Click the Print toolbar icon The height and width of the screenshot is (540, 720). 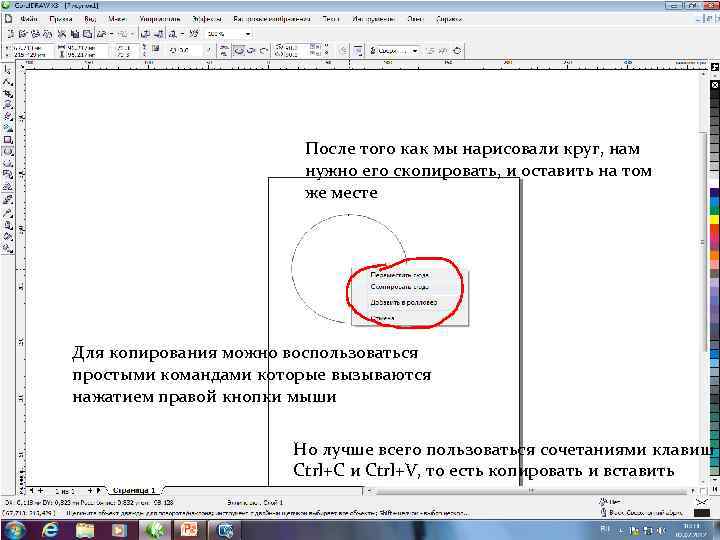pos(47,34)
